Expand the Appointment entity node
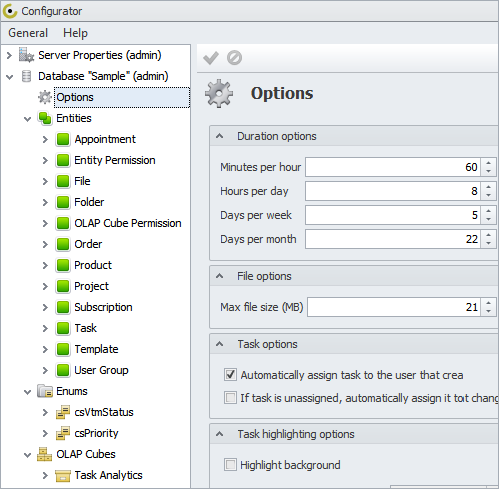 (45, 140)
